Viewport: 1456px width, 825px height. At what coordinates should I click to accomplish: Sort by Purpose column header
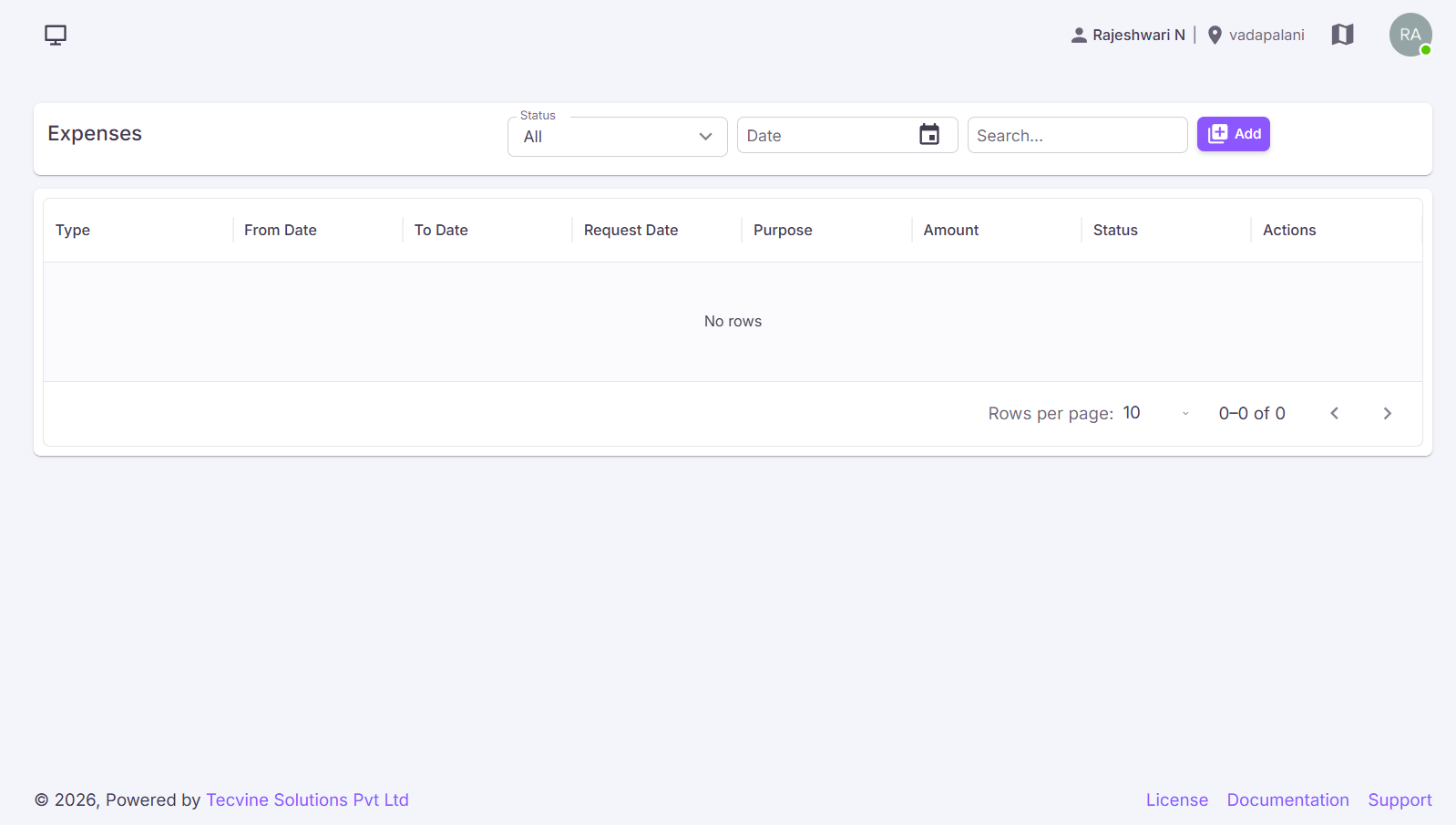pyautogui.click(x=783, y=231)
